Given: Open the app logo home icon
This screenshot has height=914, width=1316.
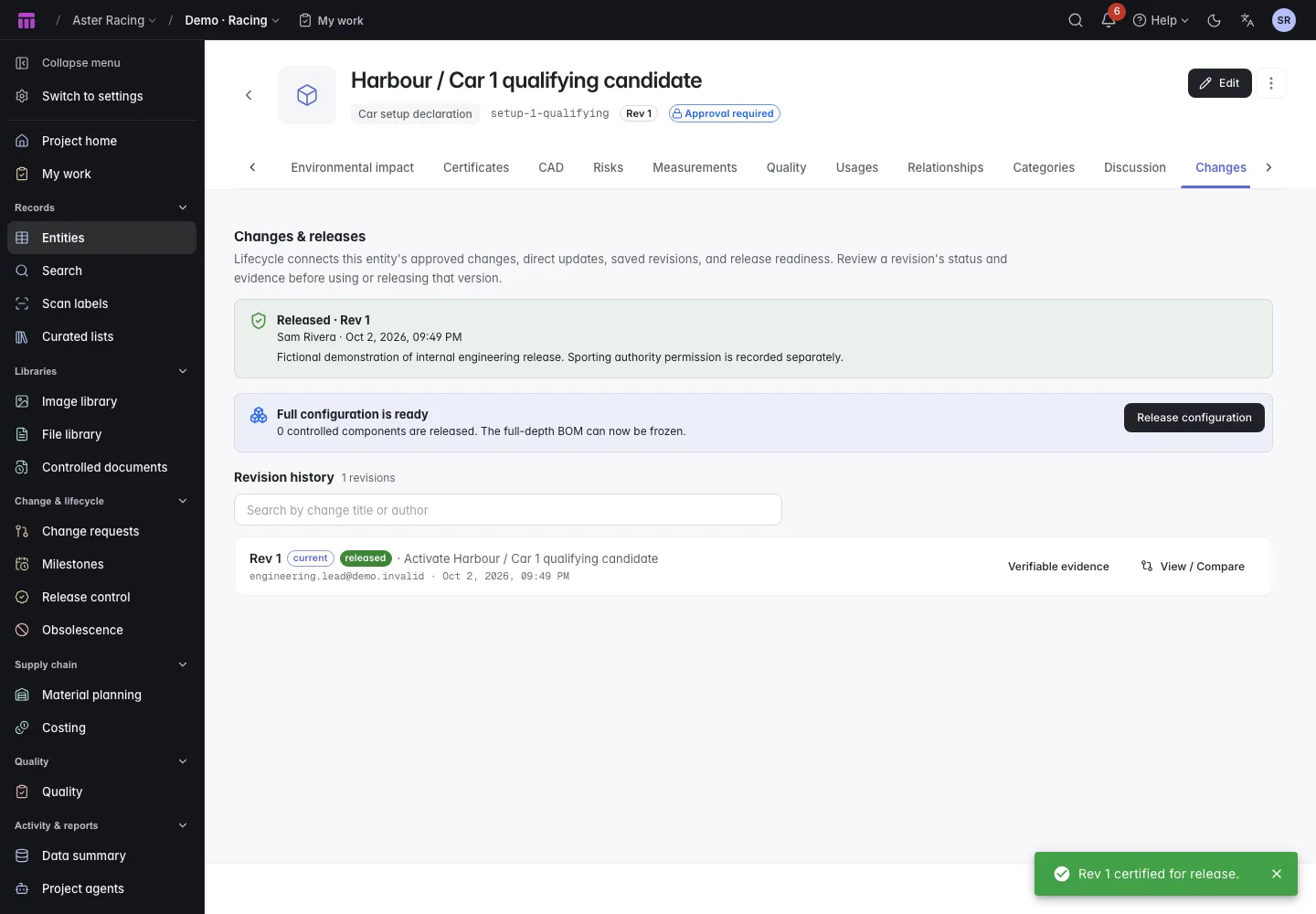Looking at the screenshot, I should point(27,20).
